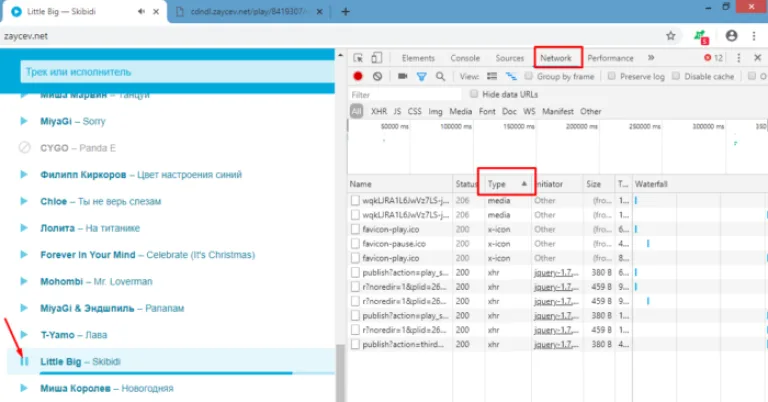Filter requests by Img type
Screen dimensions: 768x402
(435, 111)
